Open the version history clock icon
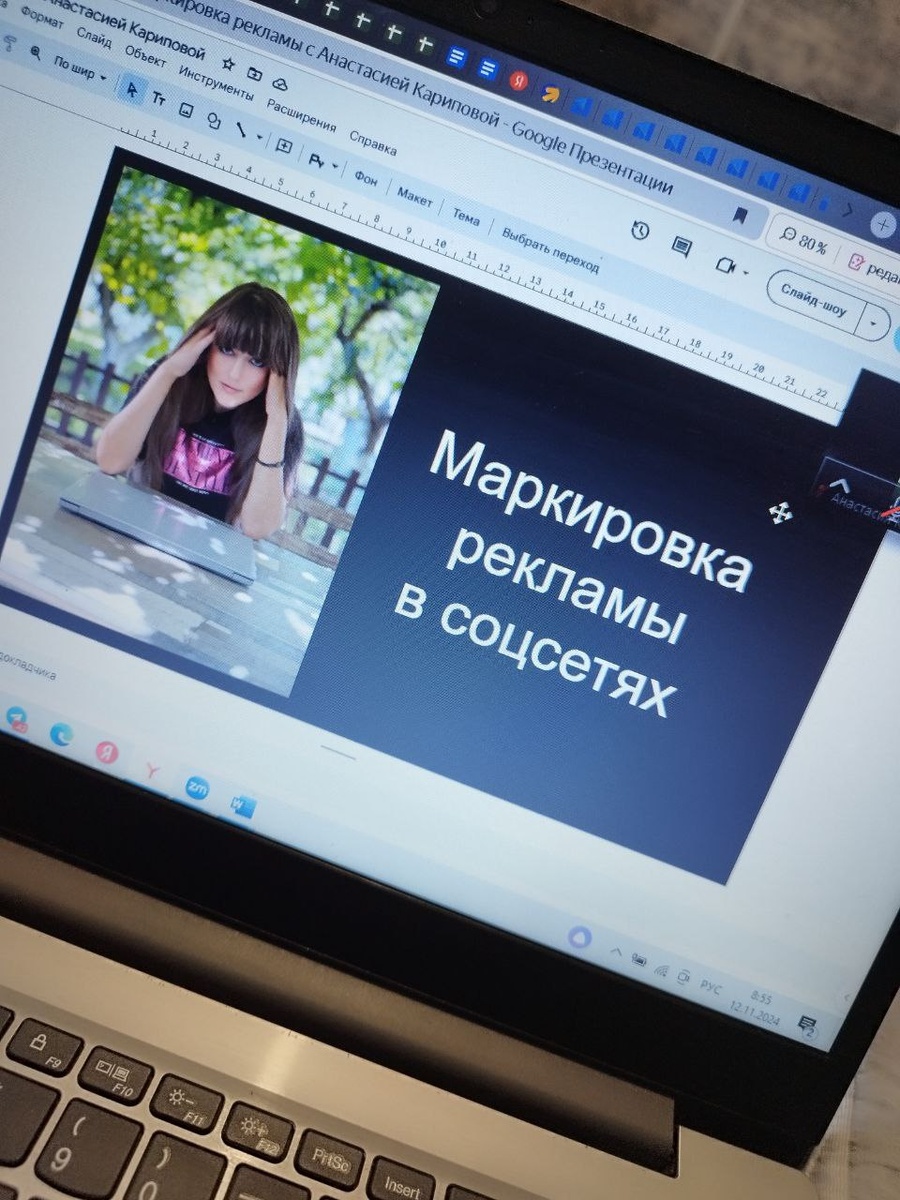 pyautogui.click(x=640, y=231)
